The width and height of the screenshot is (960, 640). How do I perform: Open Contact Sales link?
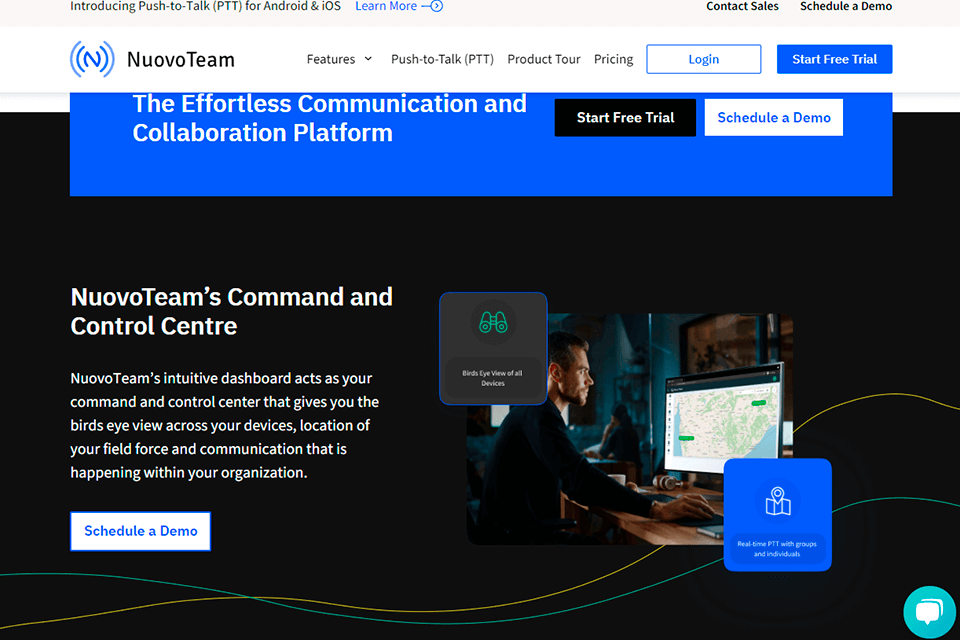pos(742,6)
